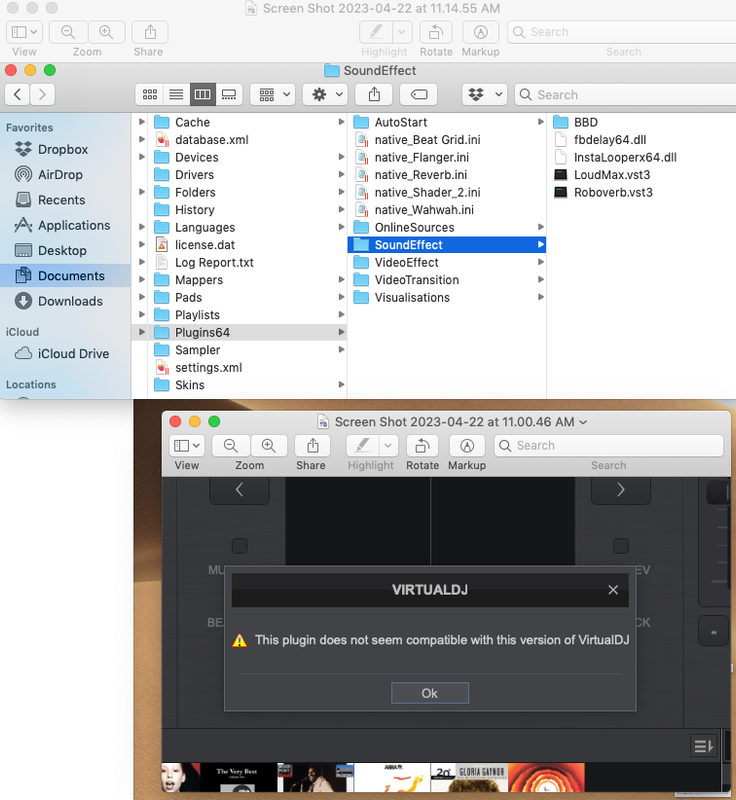Go forward in SoundEffect Finder window
736x800 pixels.
click(42, 94)
